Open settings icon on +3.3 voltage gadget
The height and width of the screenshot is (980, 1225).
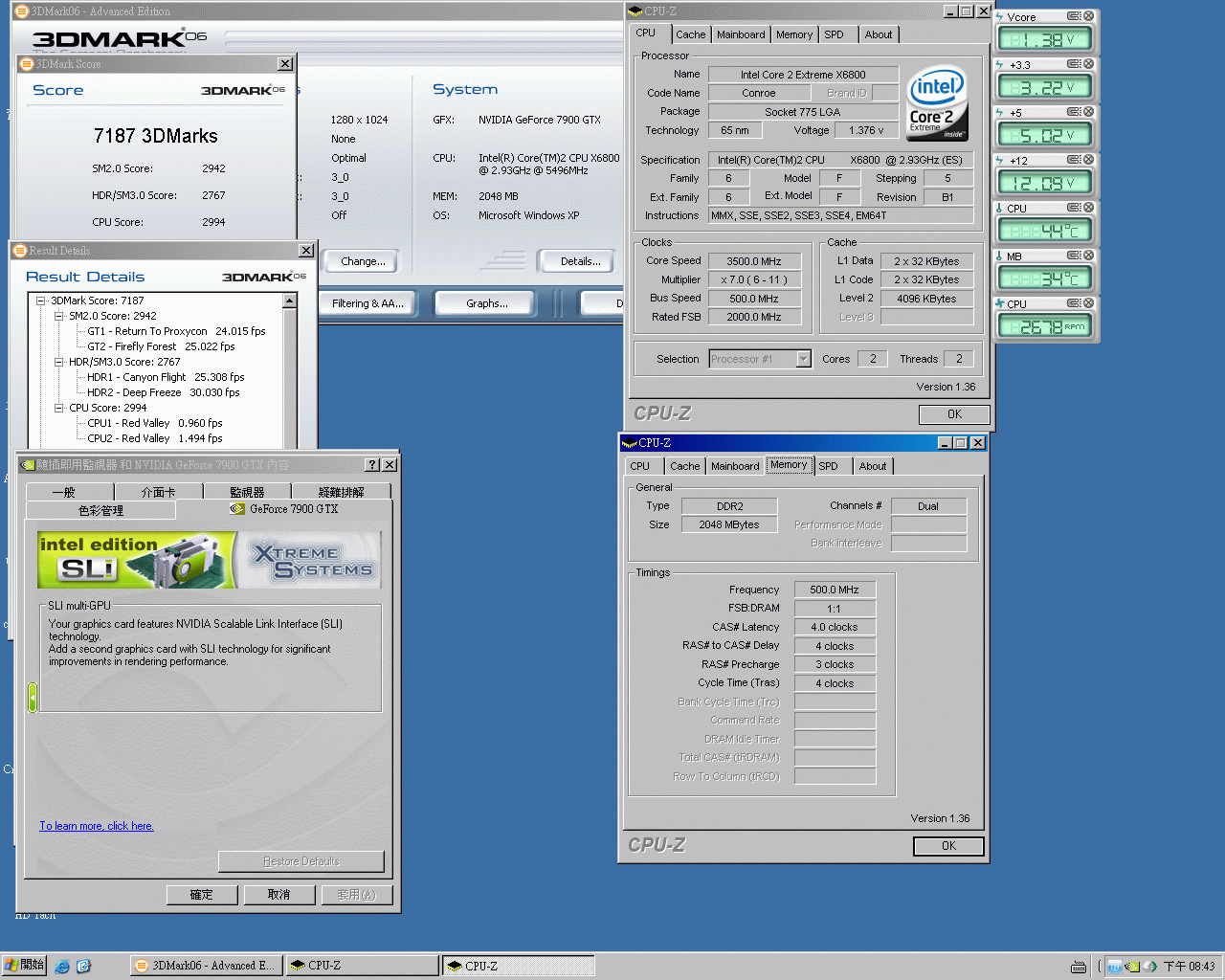1074,64
